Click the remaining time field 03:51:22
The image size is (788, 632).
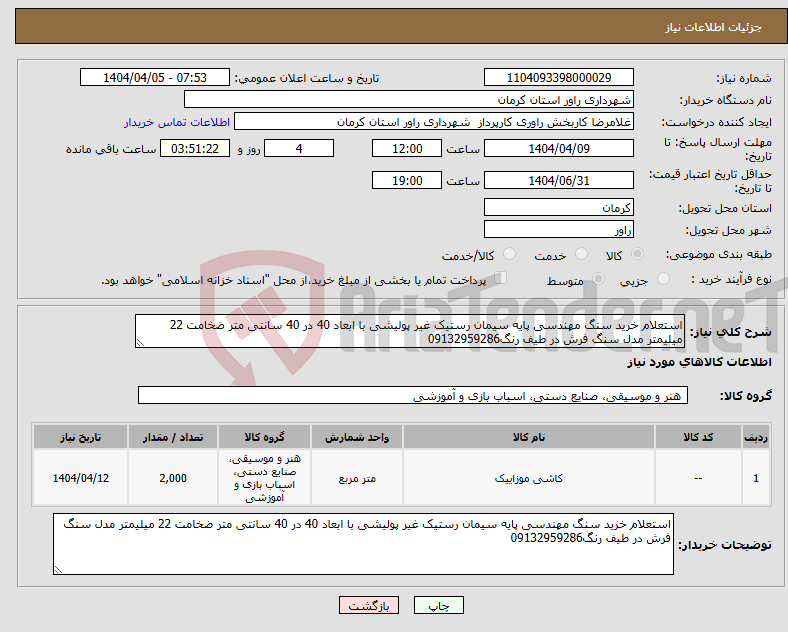[195, 148]
